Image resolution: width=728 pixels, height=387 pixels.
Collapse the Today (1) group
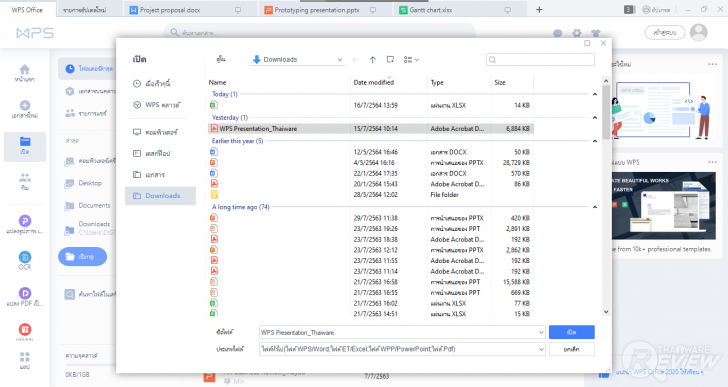[595, 94]
